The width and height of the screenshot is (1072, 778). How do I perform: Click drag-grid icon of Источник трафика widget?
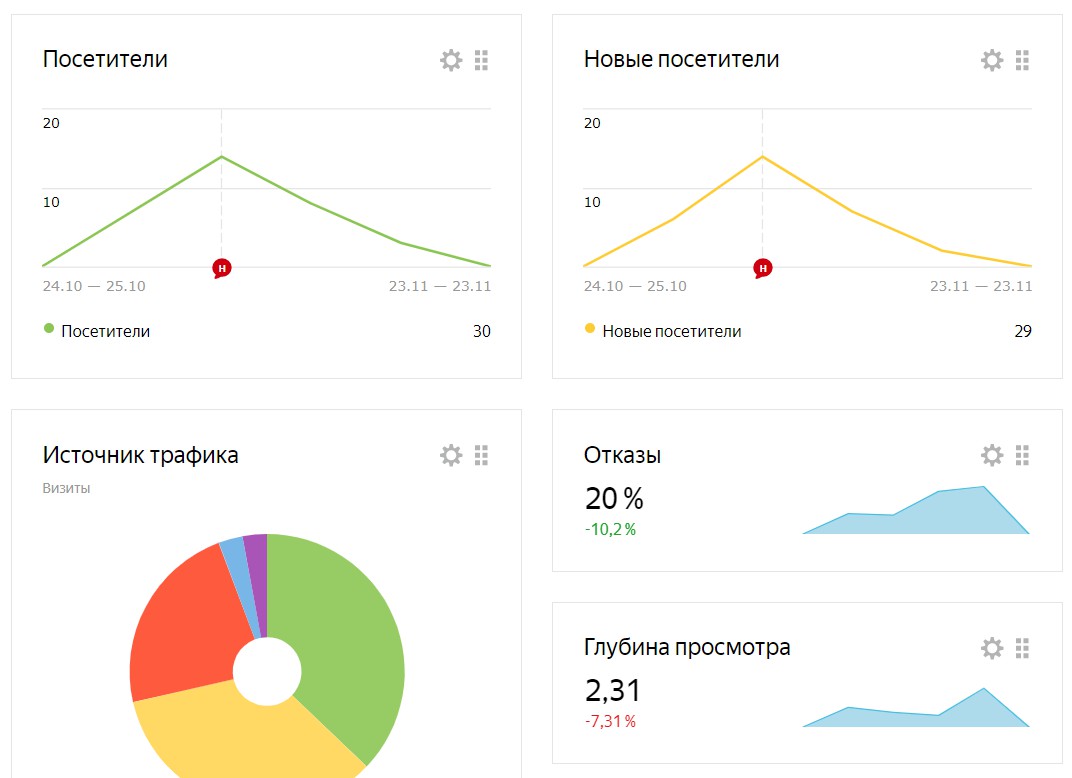[481, 455]
